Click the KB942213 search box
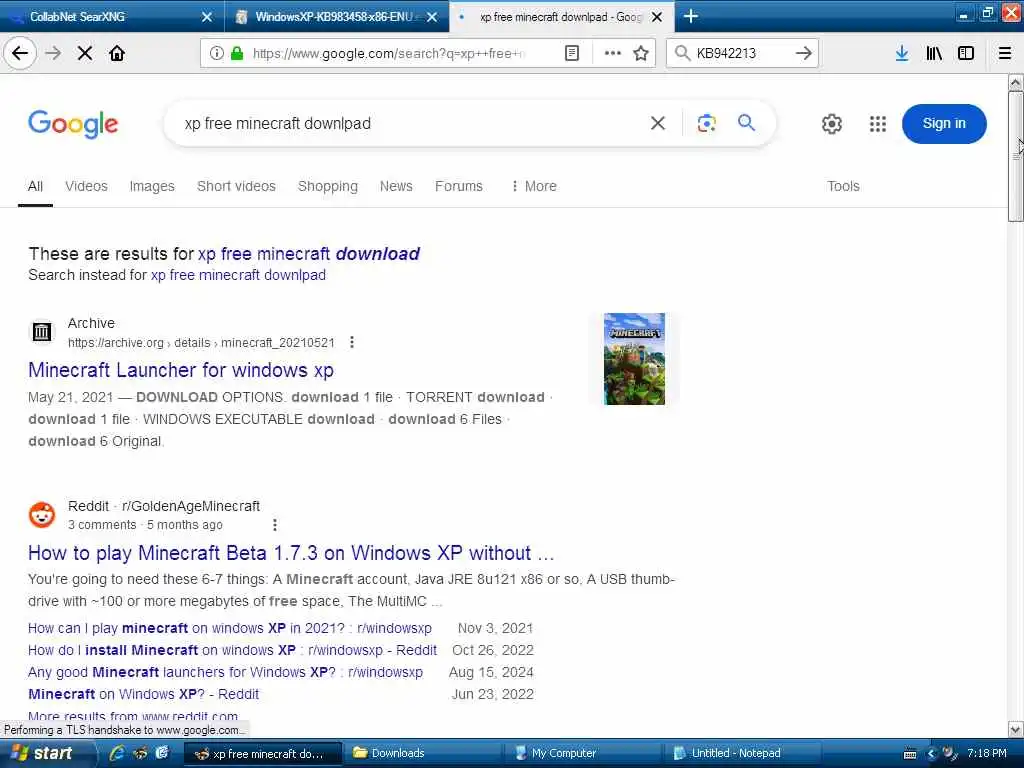 tap(743, 53)
